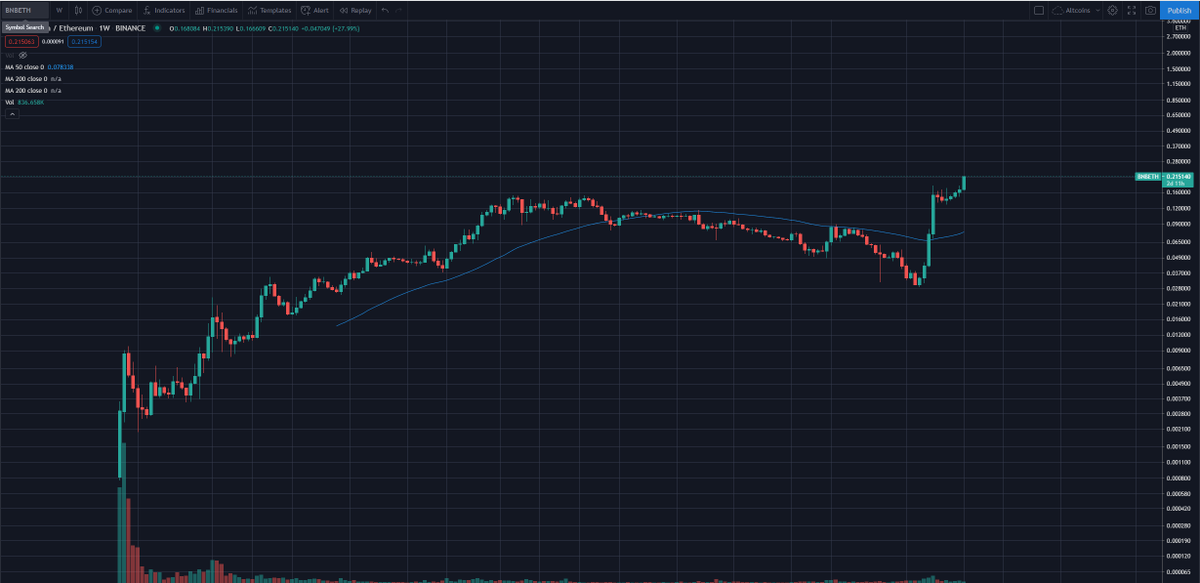
Task: Open chart Settings with the gear icon
Action: coord(1112,10)
